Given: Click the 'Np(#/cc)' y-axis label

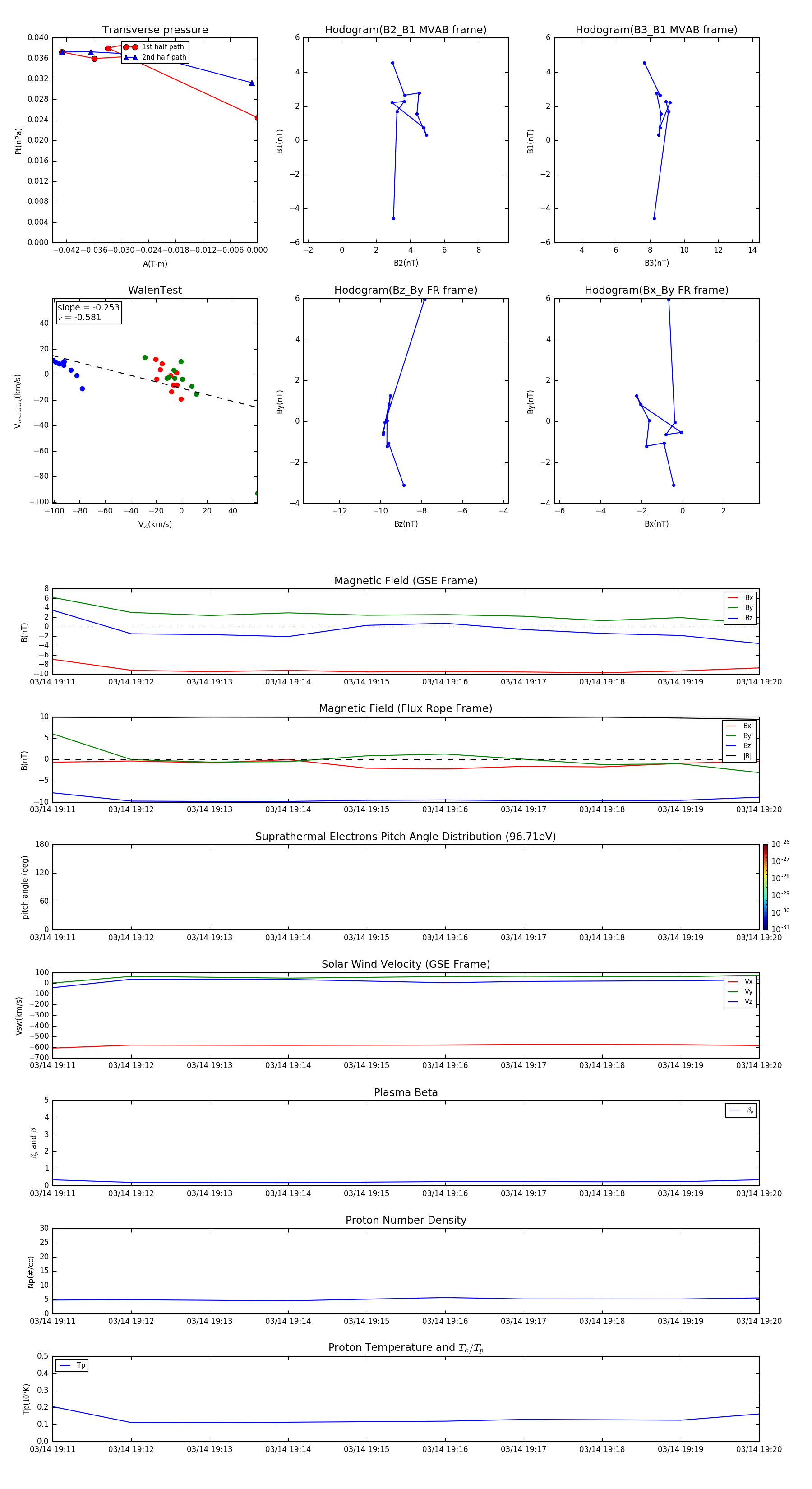Looking at the screenshot, I should [31, 1272].
